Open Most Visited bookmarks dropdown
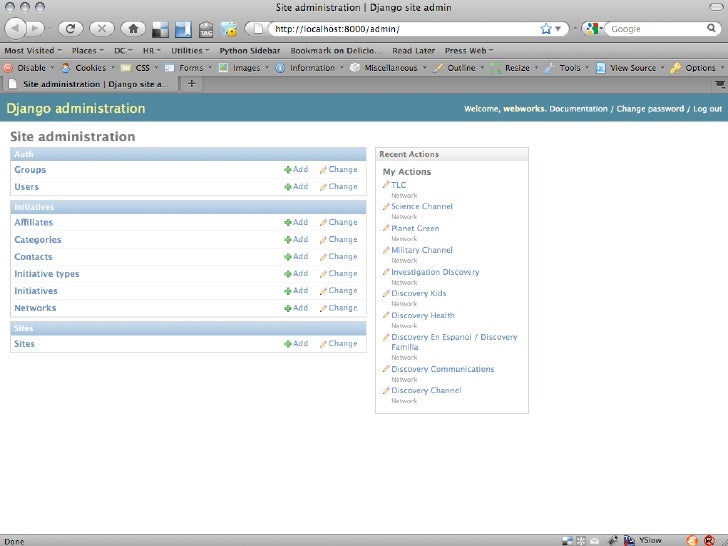Screen dimensions: 728x546 click(x=33, y=51)
